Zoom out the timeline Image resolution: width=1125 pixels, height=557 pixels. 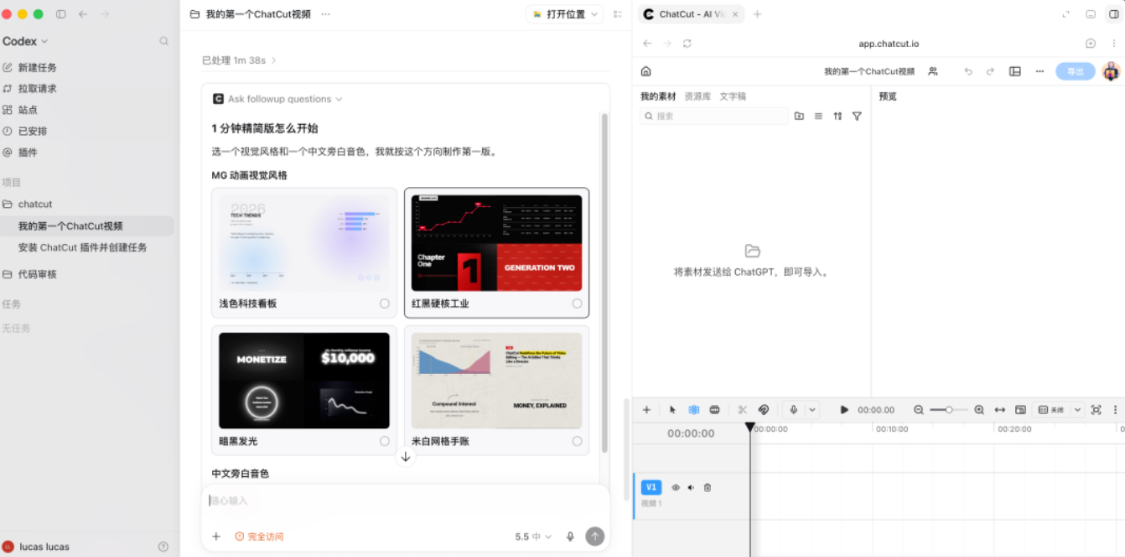918,410
